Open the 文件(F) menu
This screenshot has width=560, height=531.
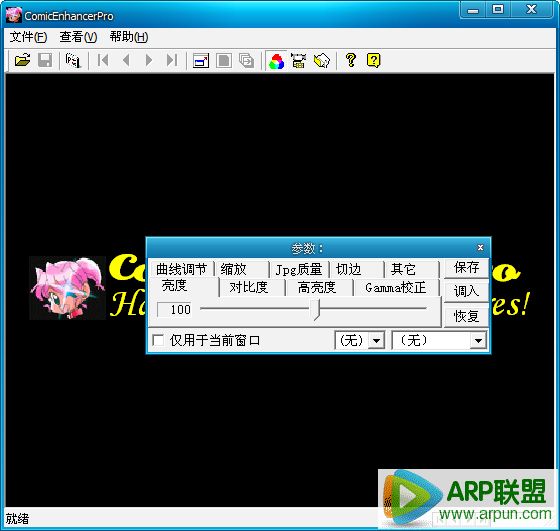tap(28, 37)
